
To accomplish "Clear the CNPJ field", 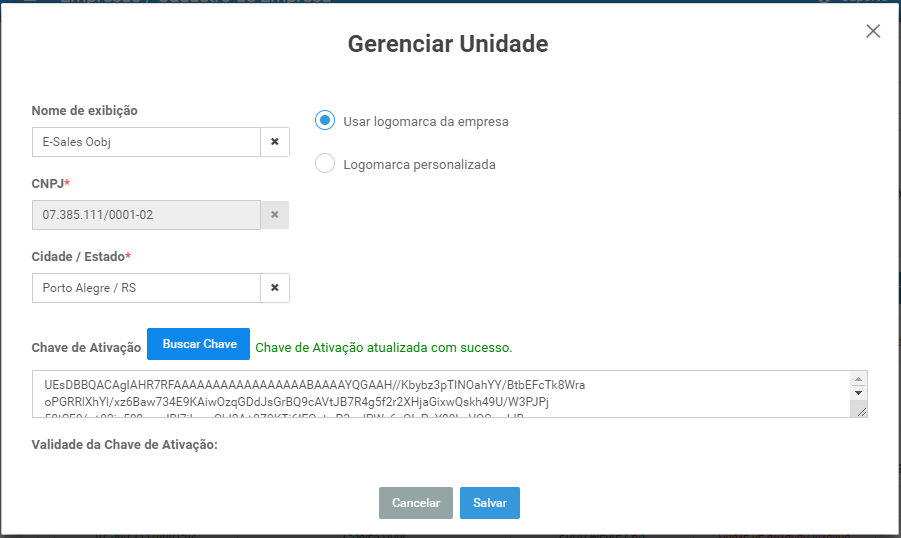I will (x=275, y=215).
